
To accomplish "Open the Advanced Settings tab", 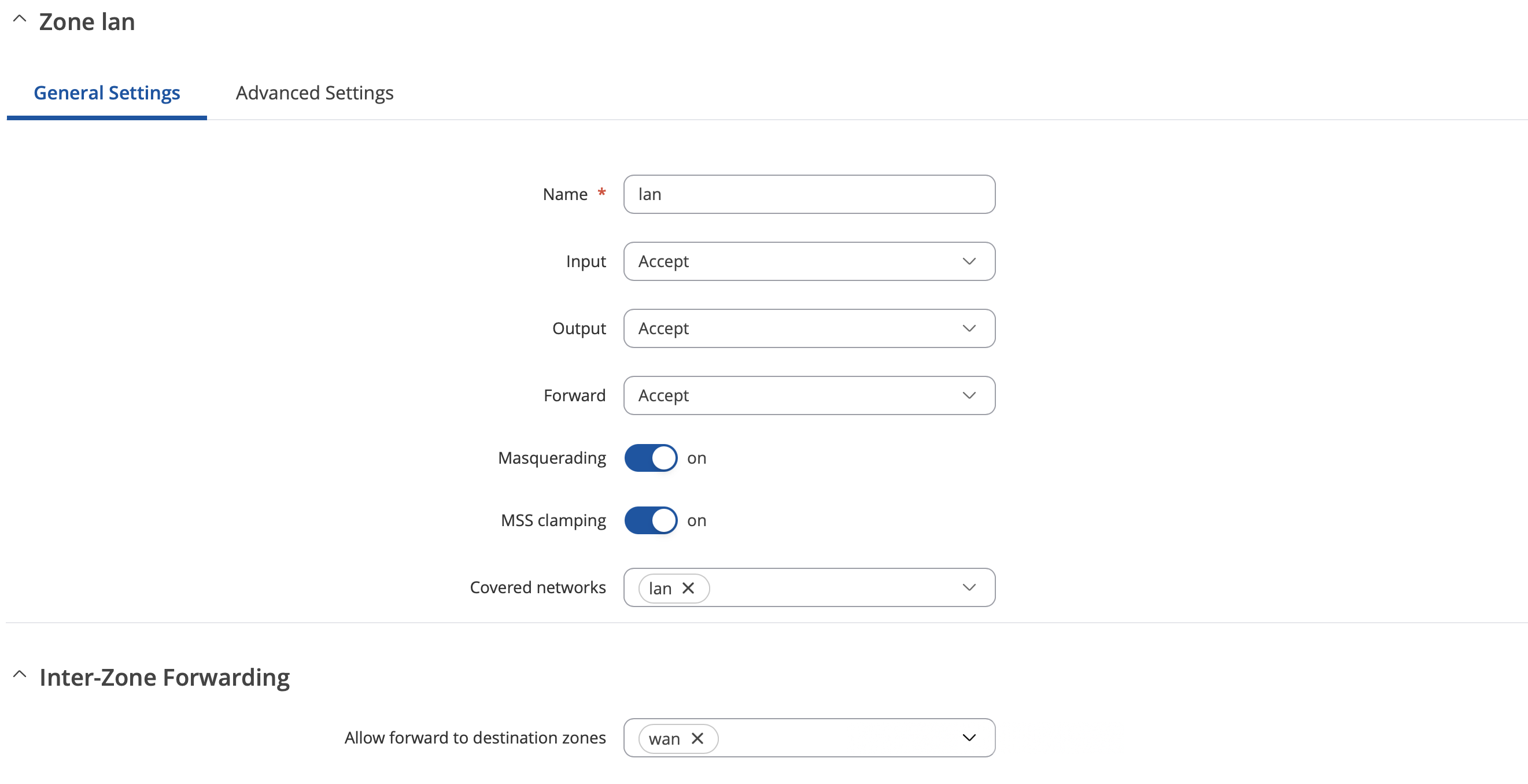I will pos(315,93).
